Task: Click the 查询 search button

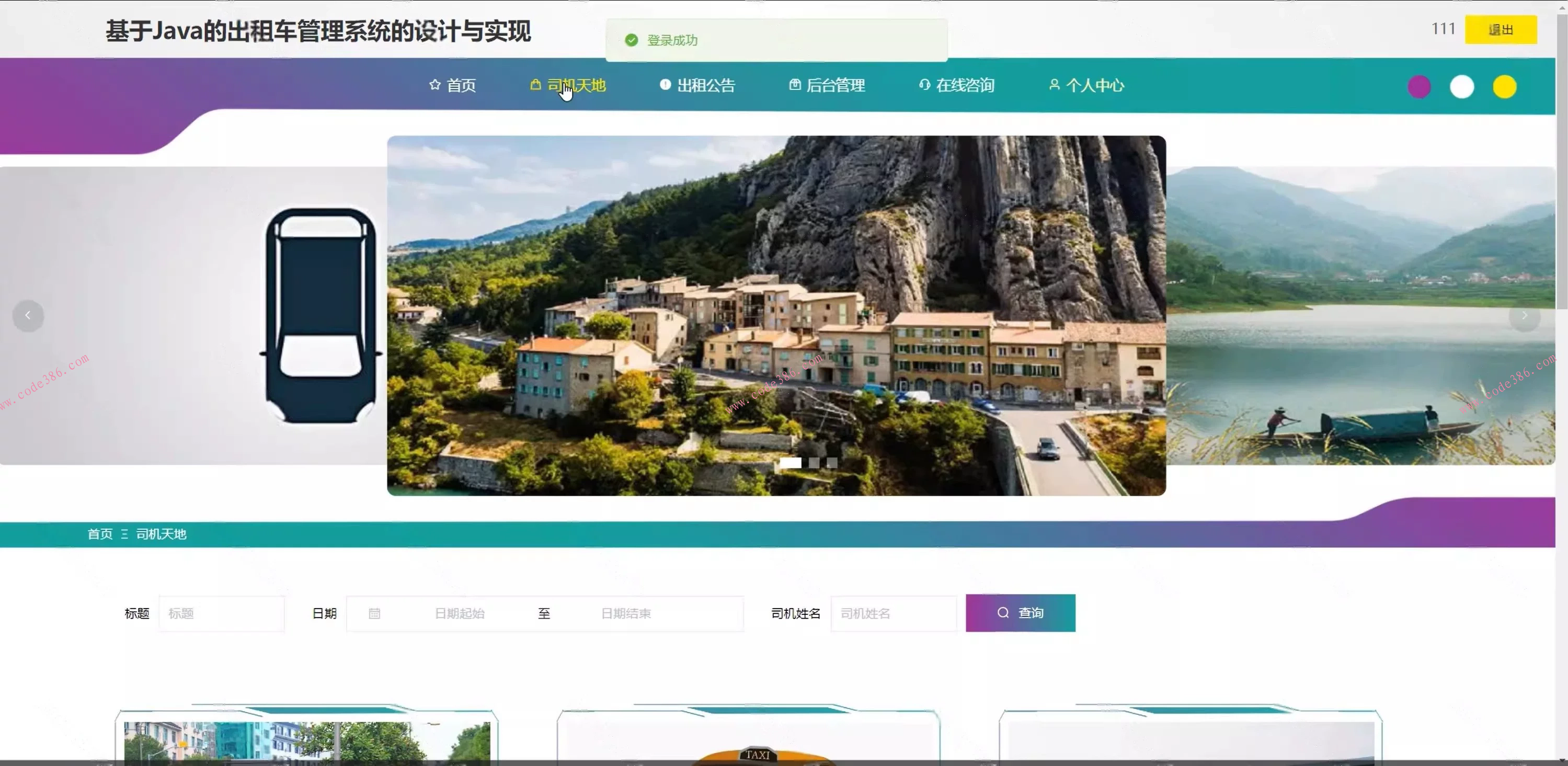Action: (x=1020, y=613)
